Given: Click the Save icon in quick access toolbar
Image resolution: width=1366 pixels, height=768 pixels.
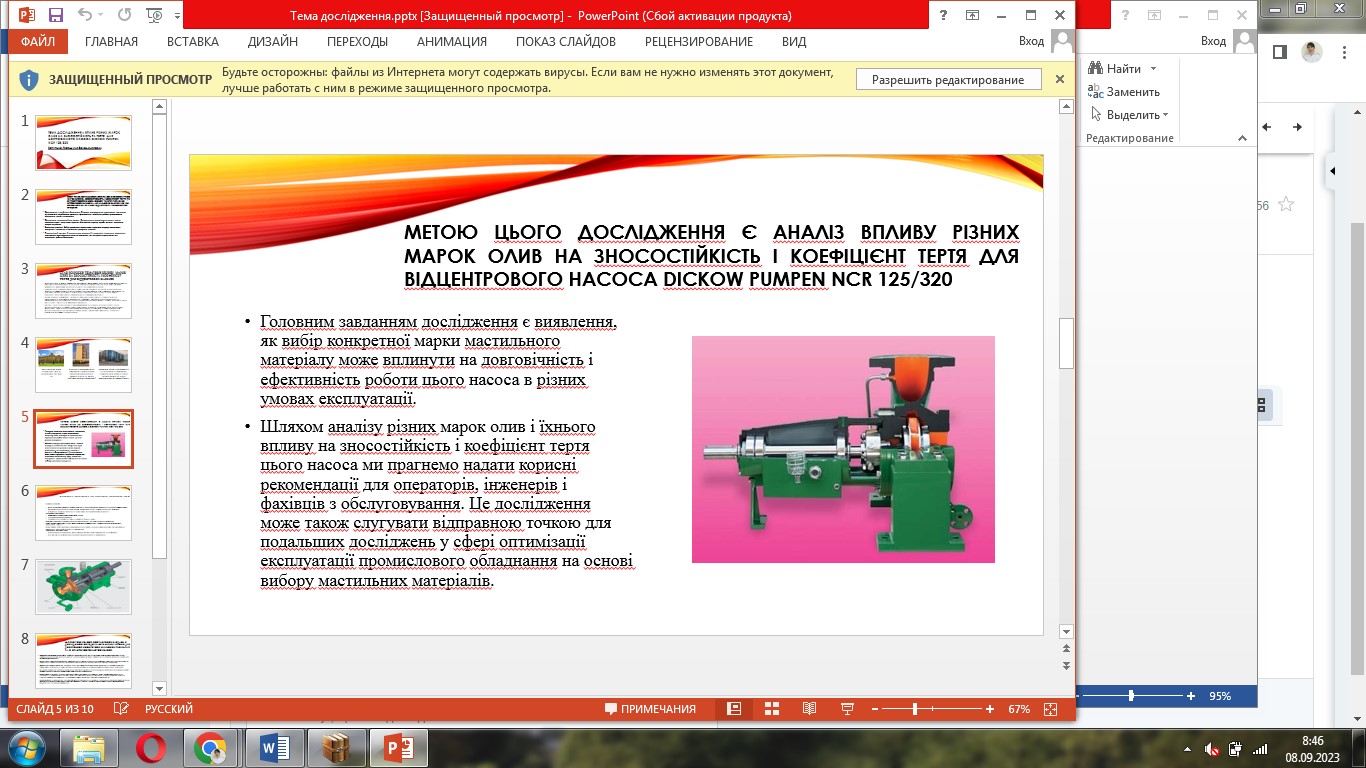Looking at the screenshot, I should pyautogui.click(x=55, y=16).
